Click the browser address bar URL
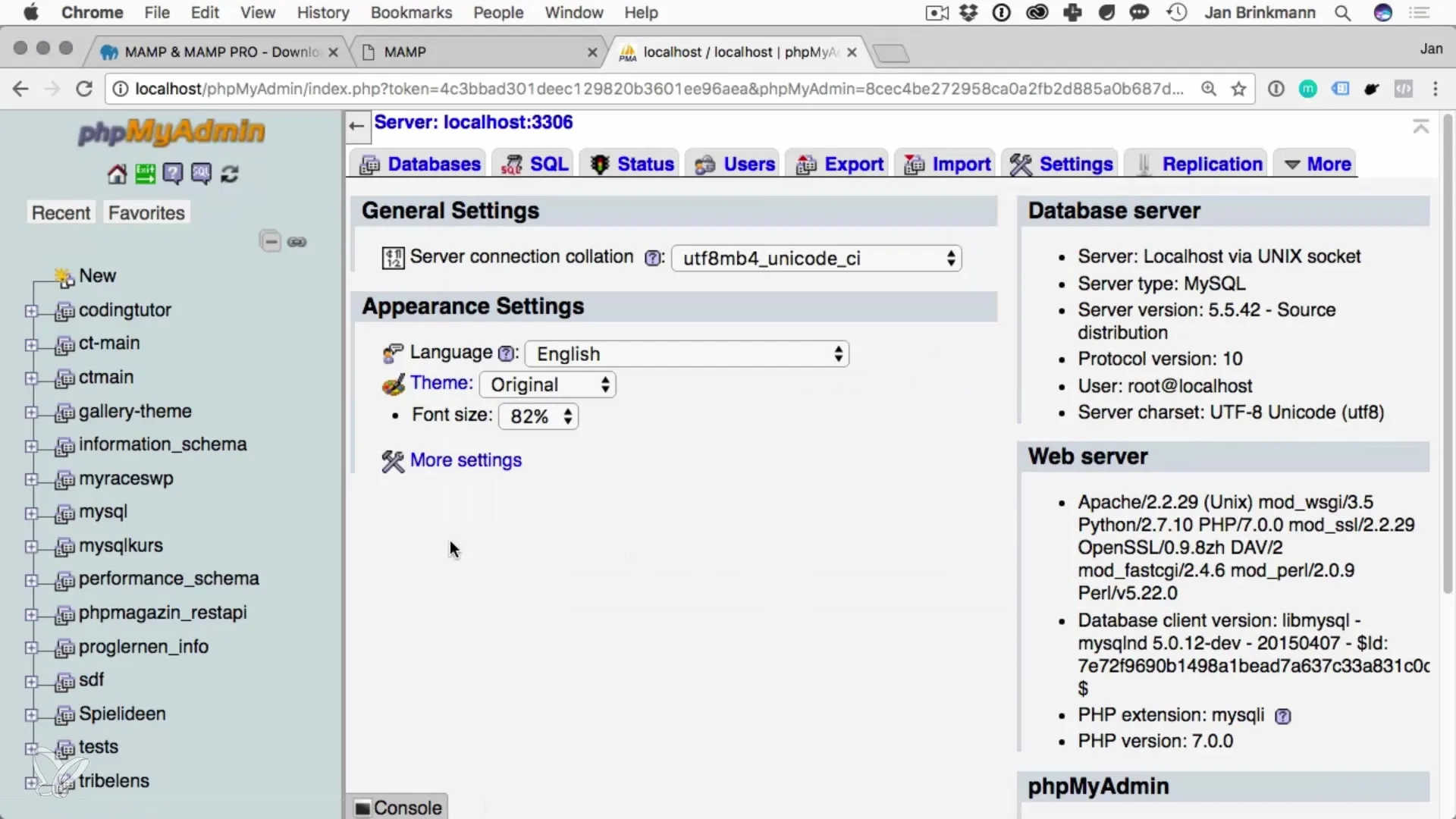1456x819 pixels. pyautogui.click(x=658, y=89)
